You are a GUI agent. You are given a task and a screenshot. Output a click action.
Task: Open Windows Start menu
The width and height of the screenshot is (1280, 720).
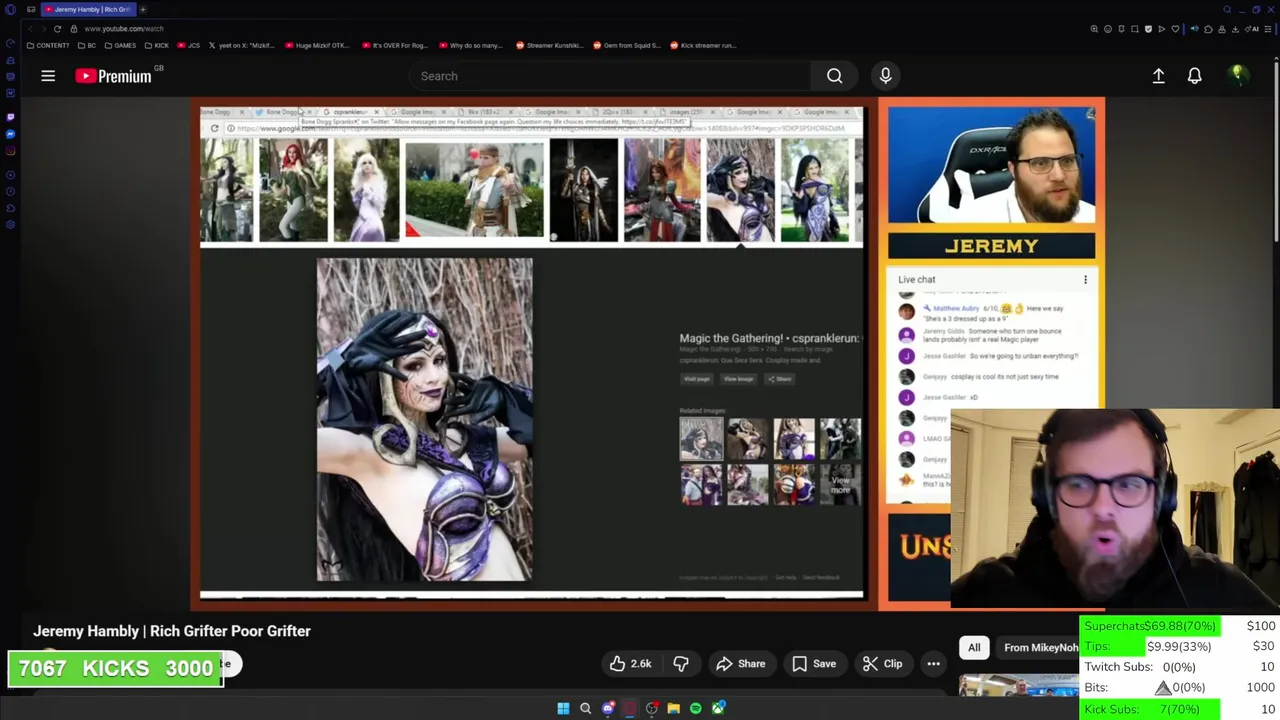(x=563, y=708)
